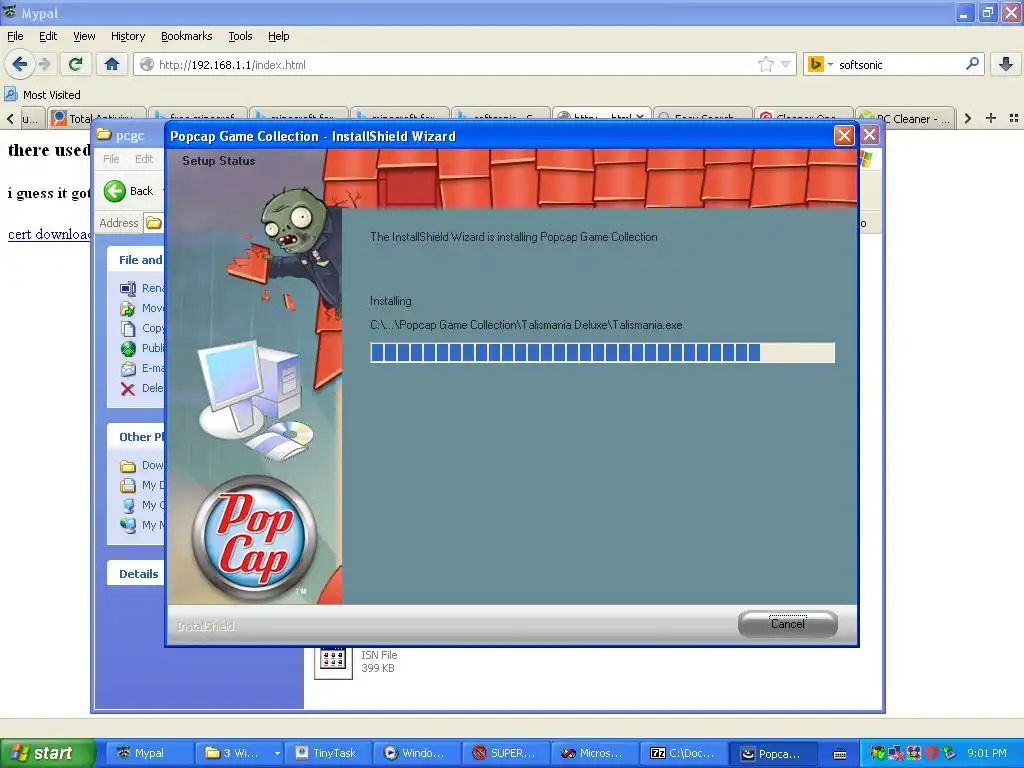Click Delete this file red X icon
This screenshot has width=1024, height=768.
[127, 389]
